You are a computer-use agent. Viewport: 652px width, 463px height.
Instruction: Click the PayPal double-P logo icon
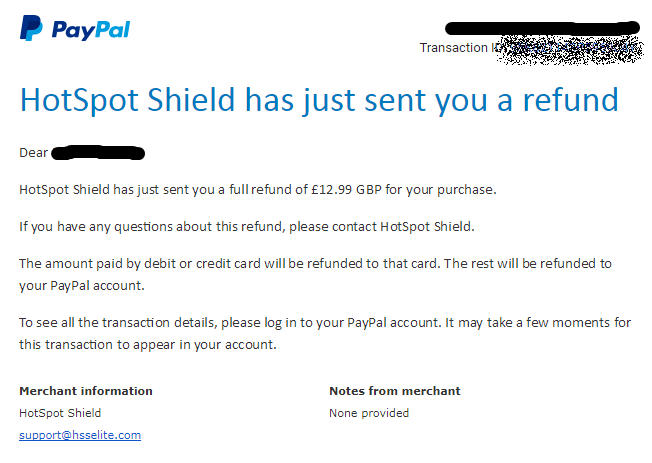point(31,28)
